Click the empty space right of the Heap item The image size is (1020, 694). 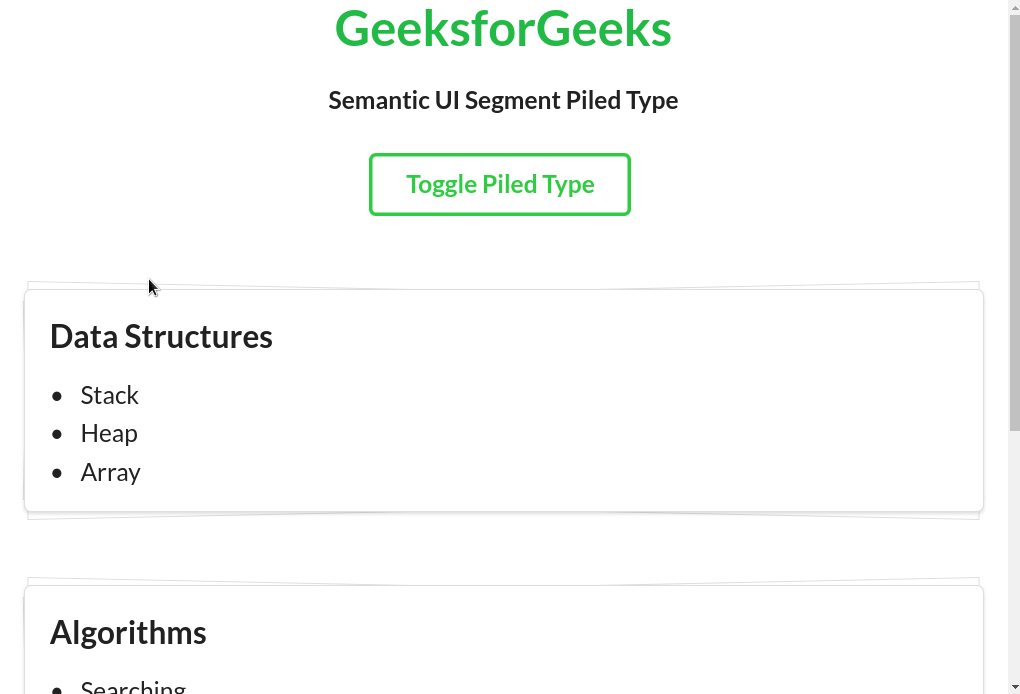click(550, 434)
